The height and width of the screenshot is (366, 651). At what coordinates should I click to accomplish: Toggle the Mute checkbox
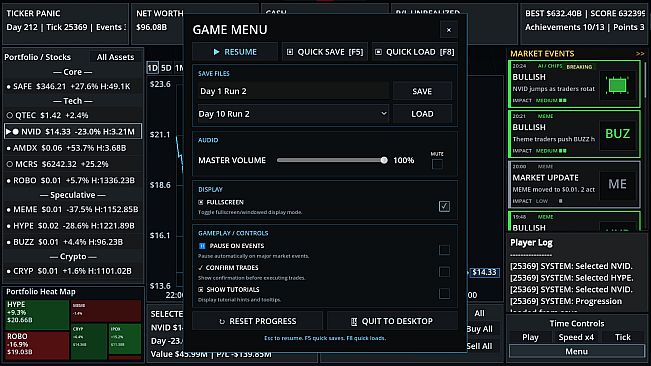pos(437,164)
